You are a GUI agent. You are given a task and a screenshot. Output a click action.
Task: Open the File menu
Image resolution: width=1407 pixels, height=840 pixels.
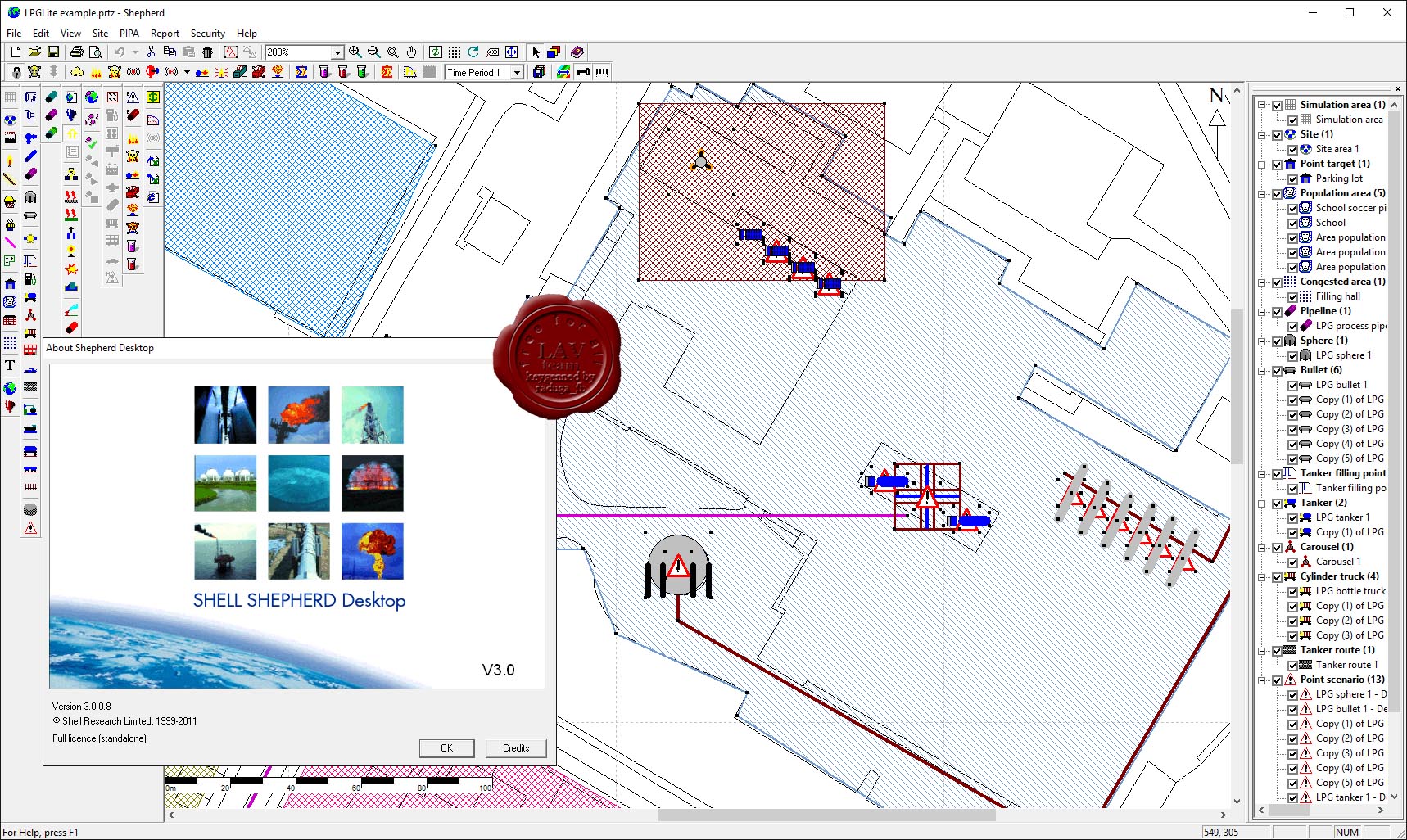pyautogui.click(x=14, y=34)
